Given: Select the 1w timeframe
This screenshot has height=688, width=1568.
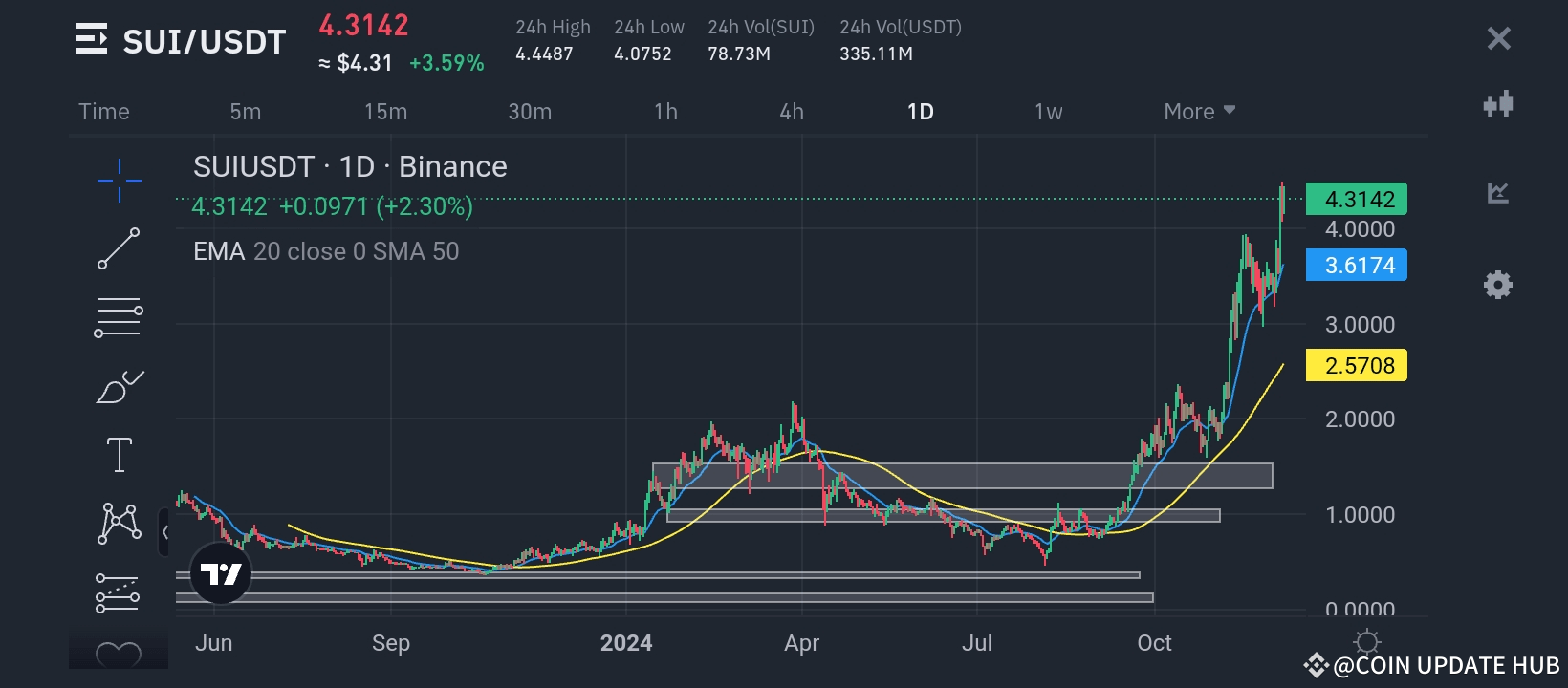Looking at the screenshot, I should pos(1049,112).
